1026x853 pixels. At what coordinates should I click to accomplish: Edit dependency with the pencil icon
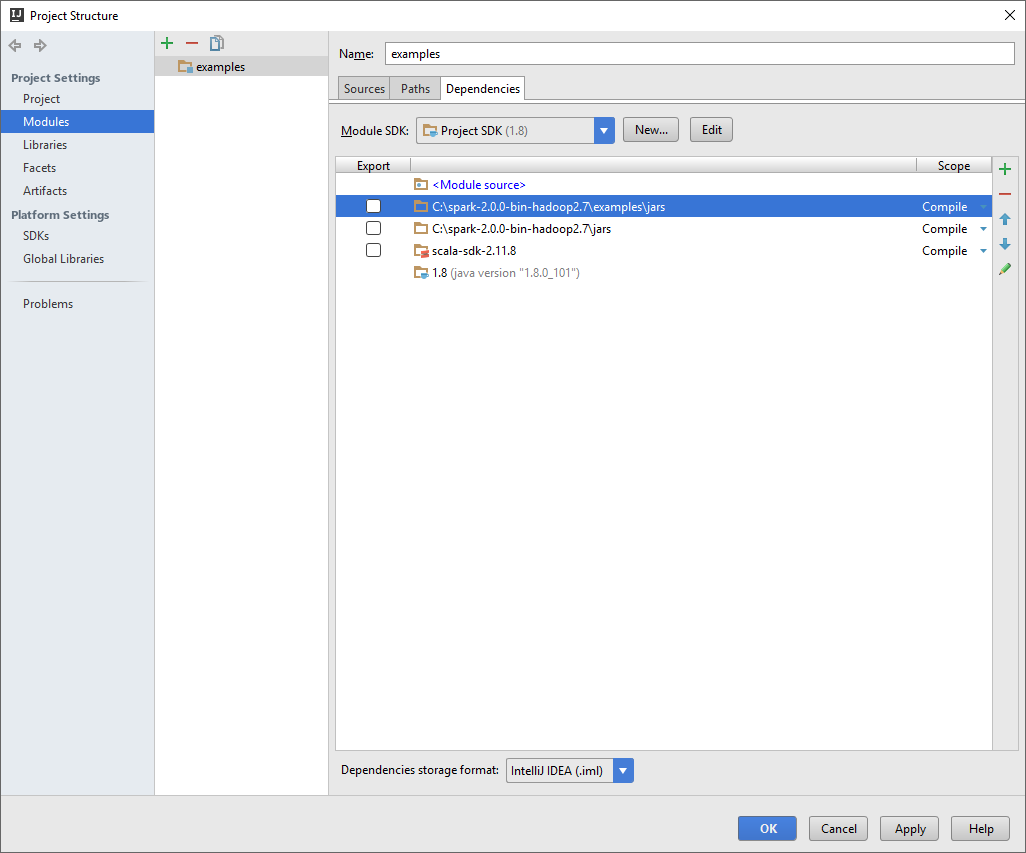coord(1005,269)
